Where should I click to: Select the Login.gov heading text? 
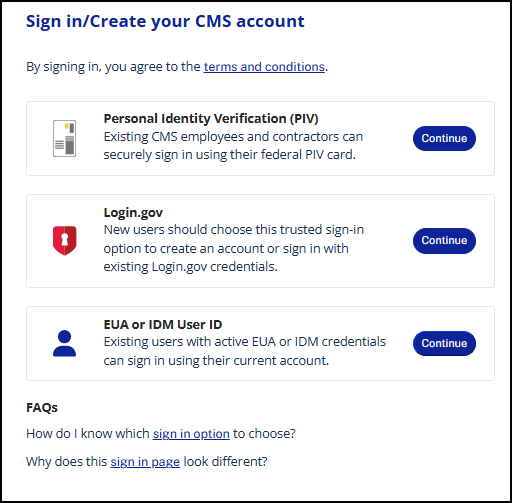click(x=133, y=213)
